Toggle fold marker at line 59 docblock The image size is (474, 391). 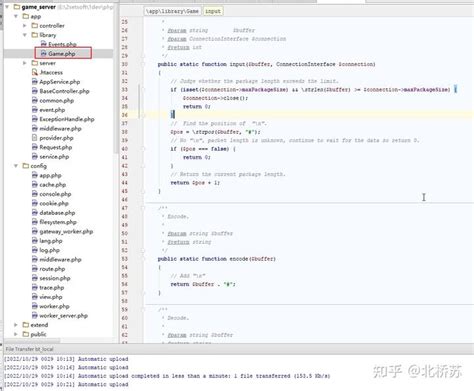click(143, 309)
